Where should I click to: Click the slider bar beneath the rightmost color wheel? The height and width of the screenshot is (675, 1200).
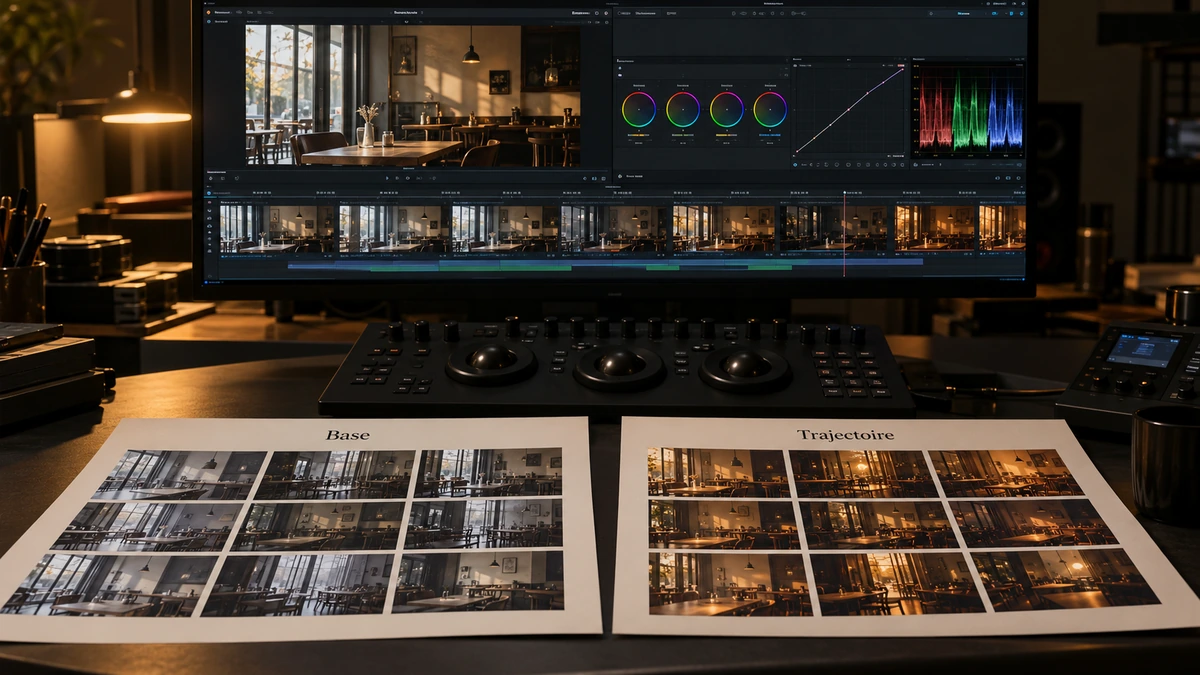tap(770, 134)
